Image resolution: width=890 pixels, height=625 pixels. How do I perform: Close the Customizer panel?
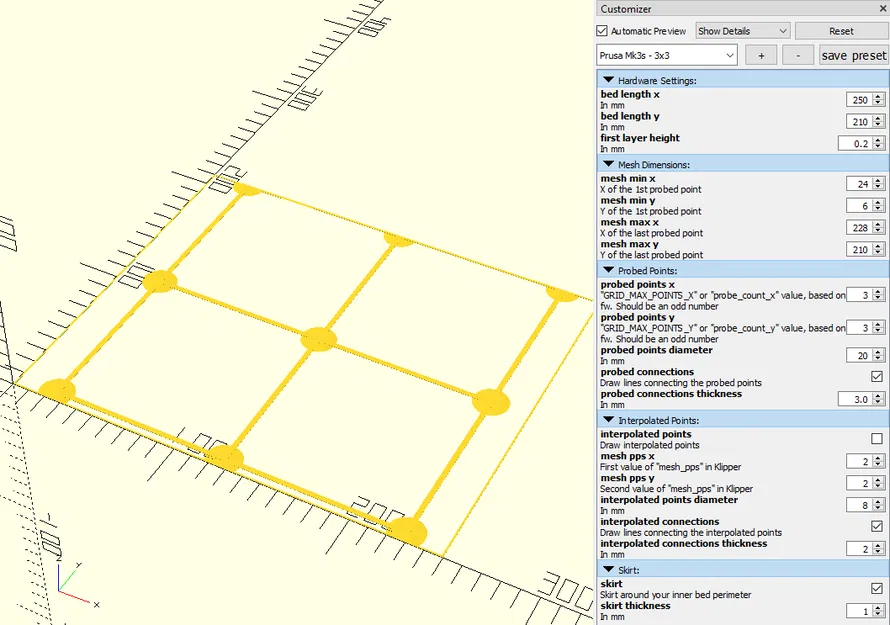(883, 9)
